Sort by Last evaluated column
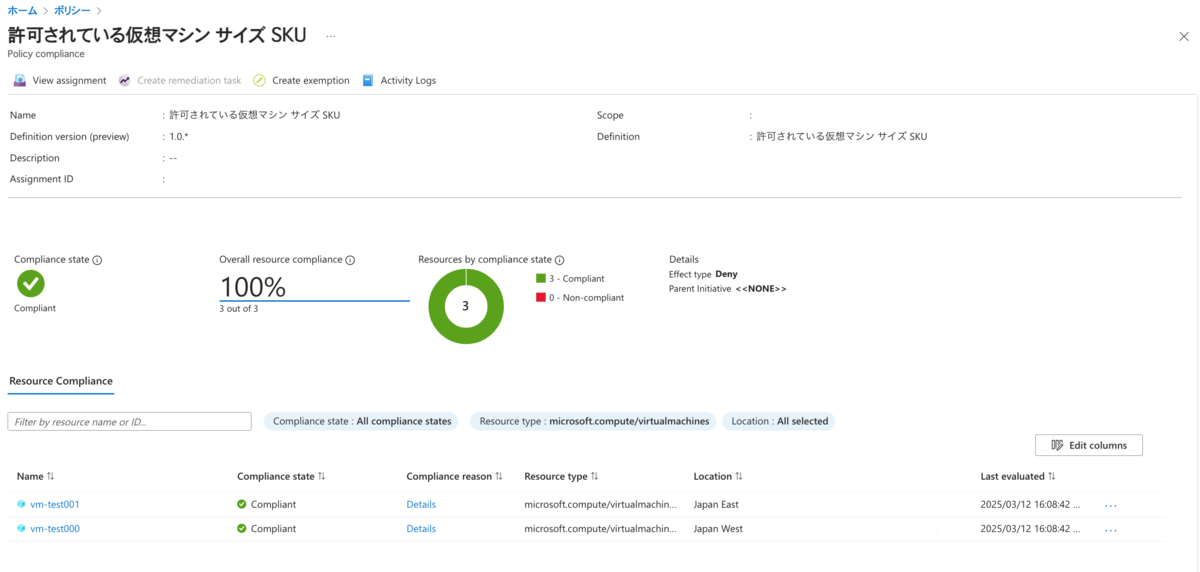Screen dimensions: 1200x572 pyautogui.click(x=1018, y=476)
